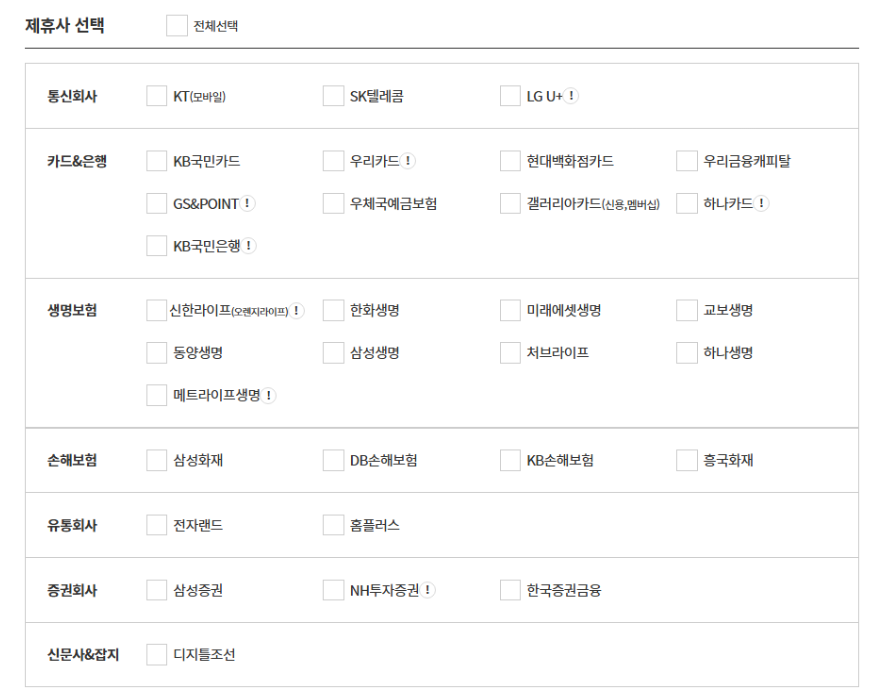This screenshot has width=878, height=694.
Task: Click the 우체국예금보험 label
Action: coord(393,204)
